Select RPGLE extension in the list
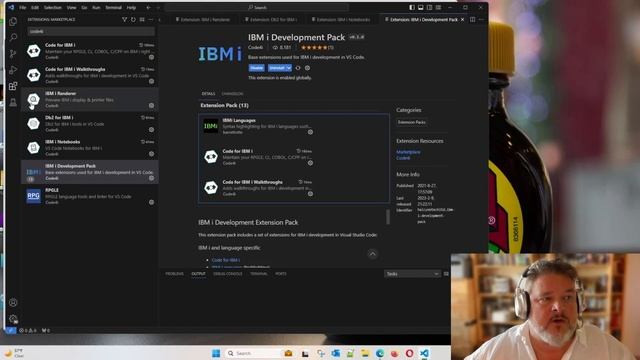Viewport: 640px width, 360px height. (90, 196)
